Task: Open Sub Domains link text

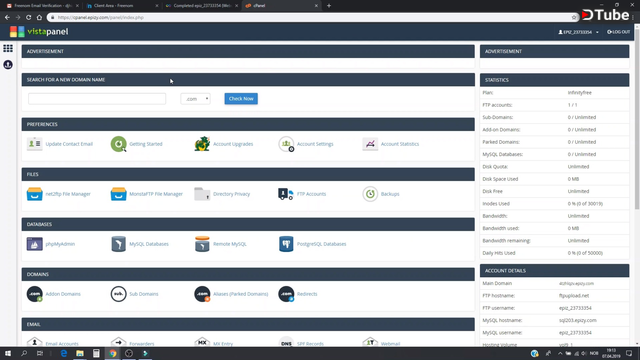Action: 144,294
